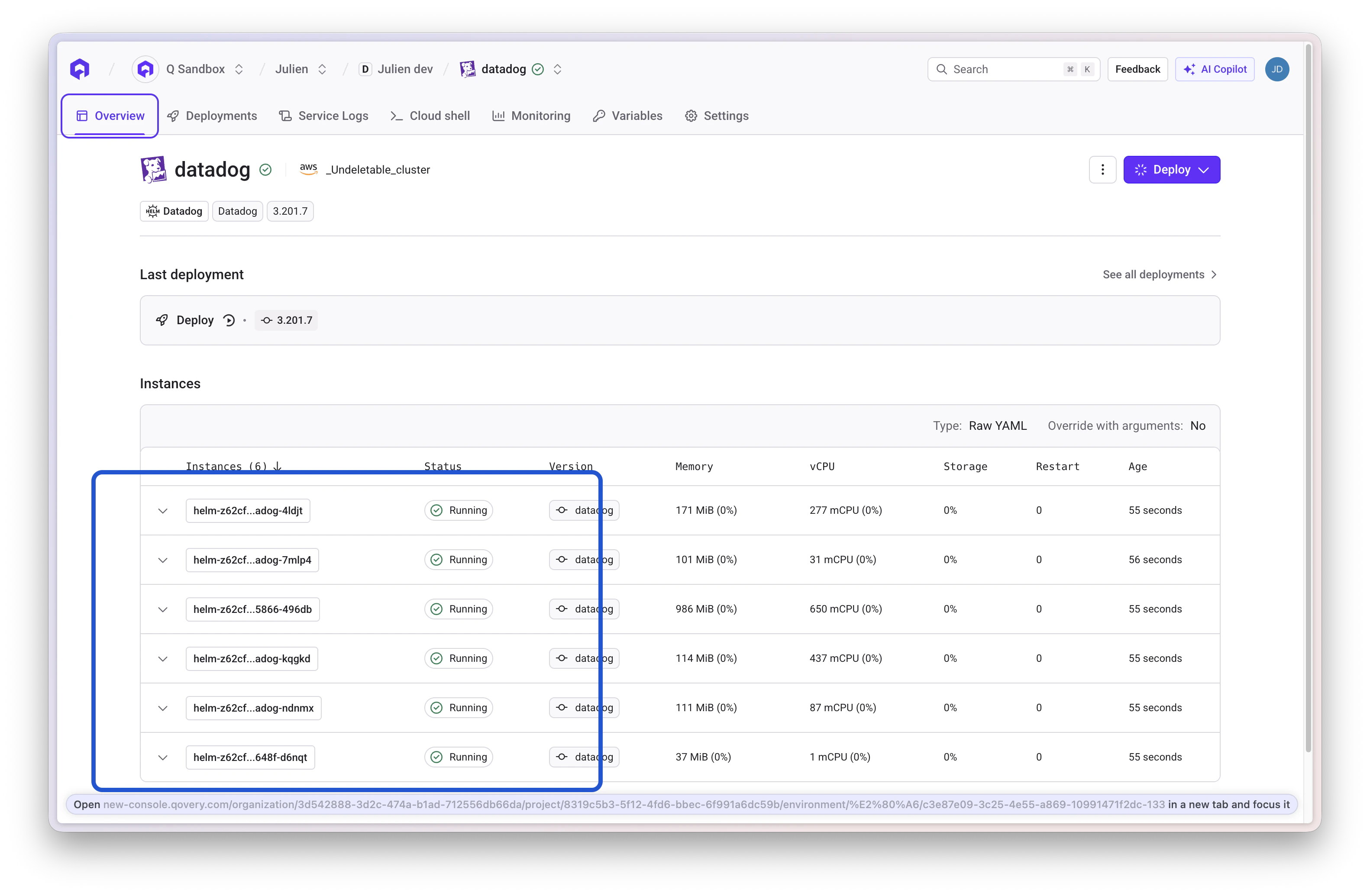
Task: Open the Julien dev environment breadcrumb
Action: (405, 69)
